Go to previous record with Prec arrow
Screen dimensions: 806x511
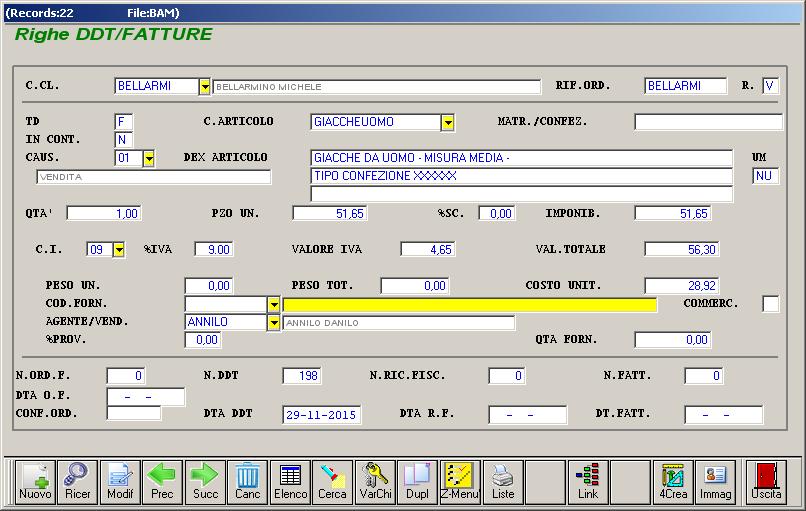point(162,482)
